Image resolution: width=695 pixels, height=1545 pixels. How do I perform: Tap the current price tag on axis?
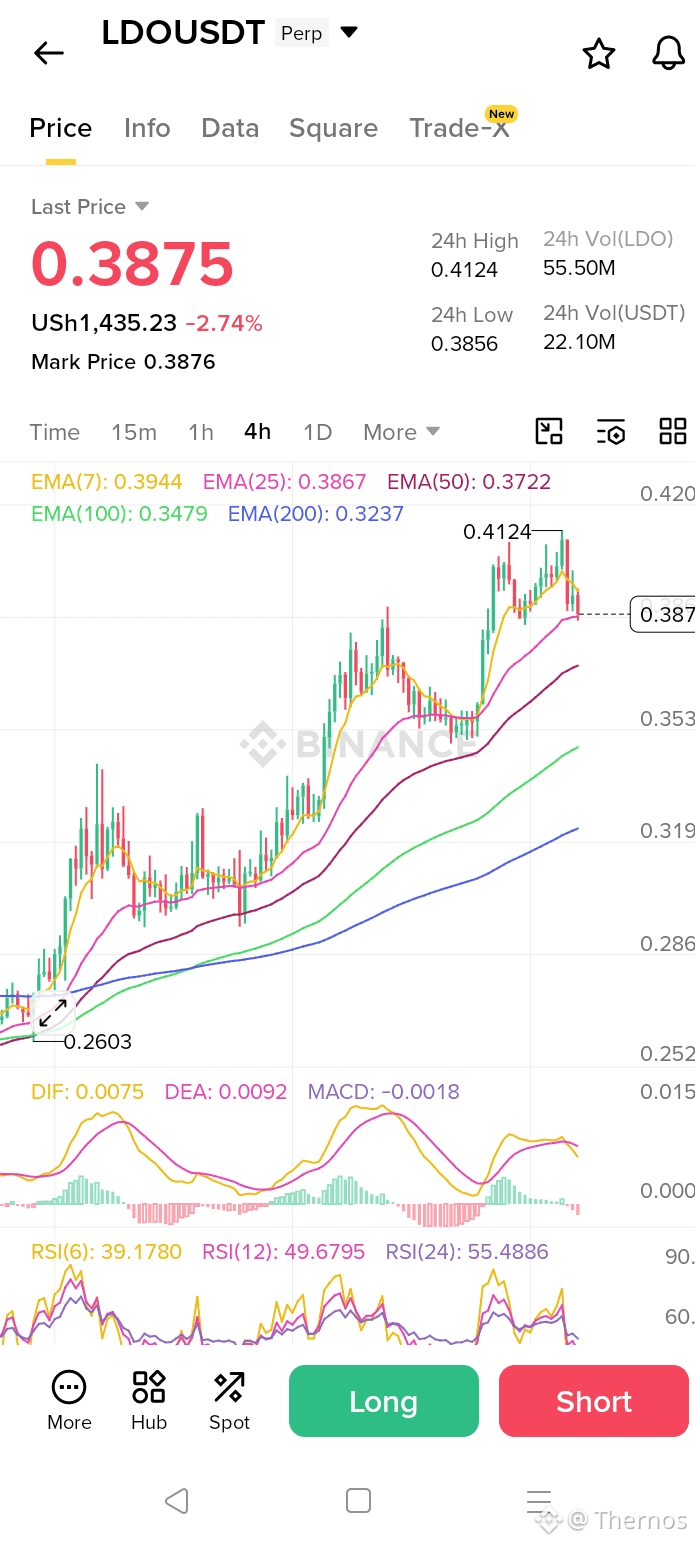[663, 613]
